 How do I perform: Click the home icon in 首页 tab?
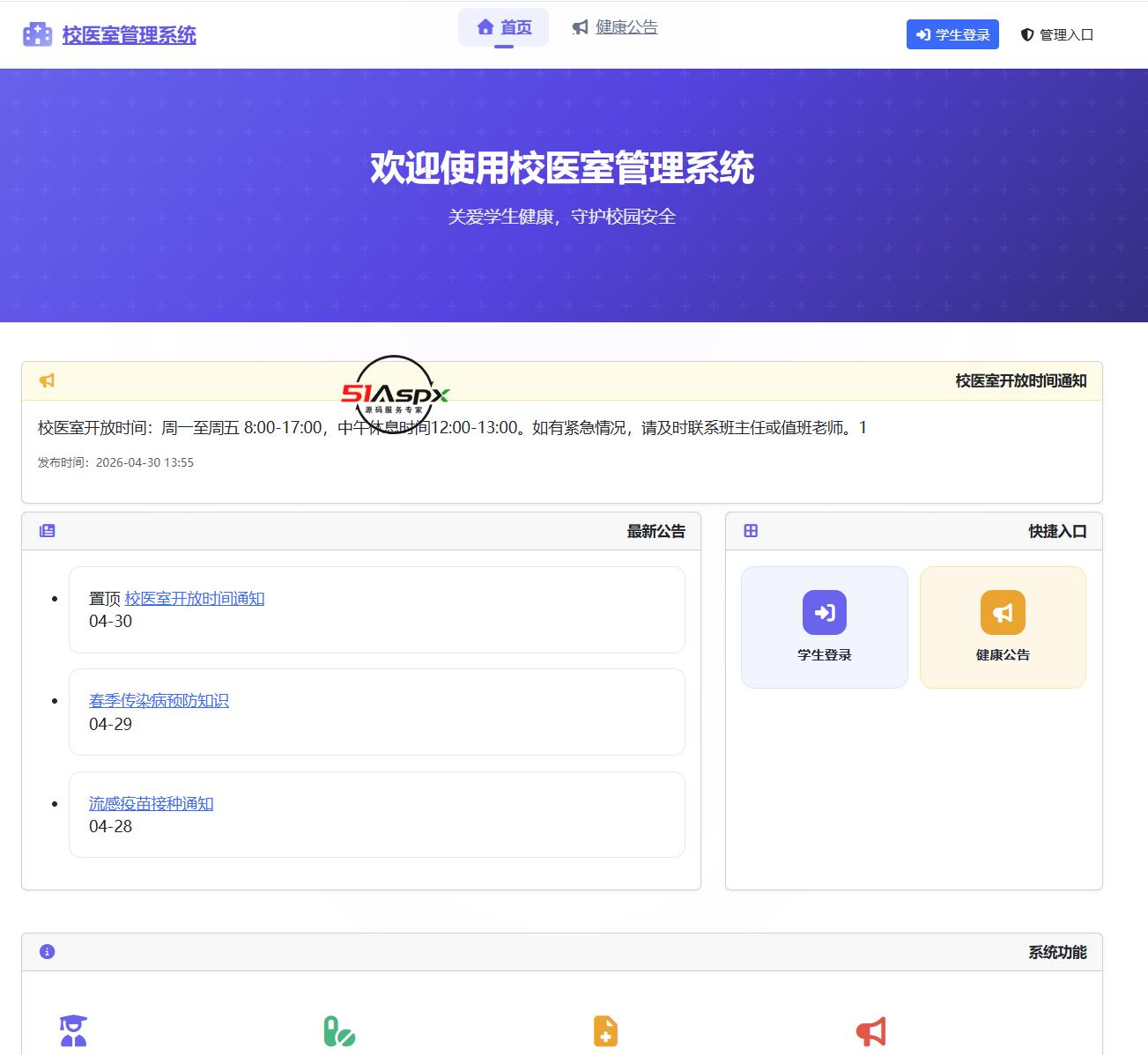[485, 27]
